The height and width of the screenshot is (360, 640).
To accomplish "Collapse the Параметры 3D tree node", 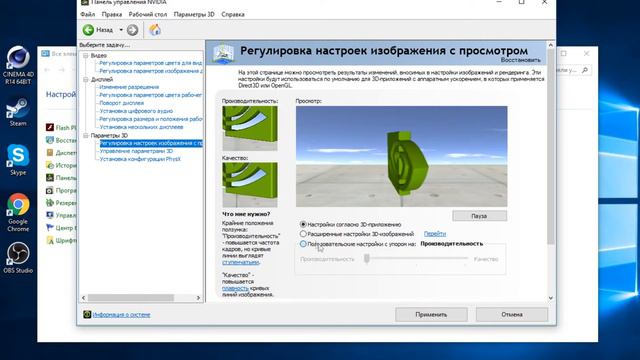I will pos(86,135).
